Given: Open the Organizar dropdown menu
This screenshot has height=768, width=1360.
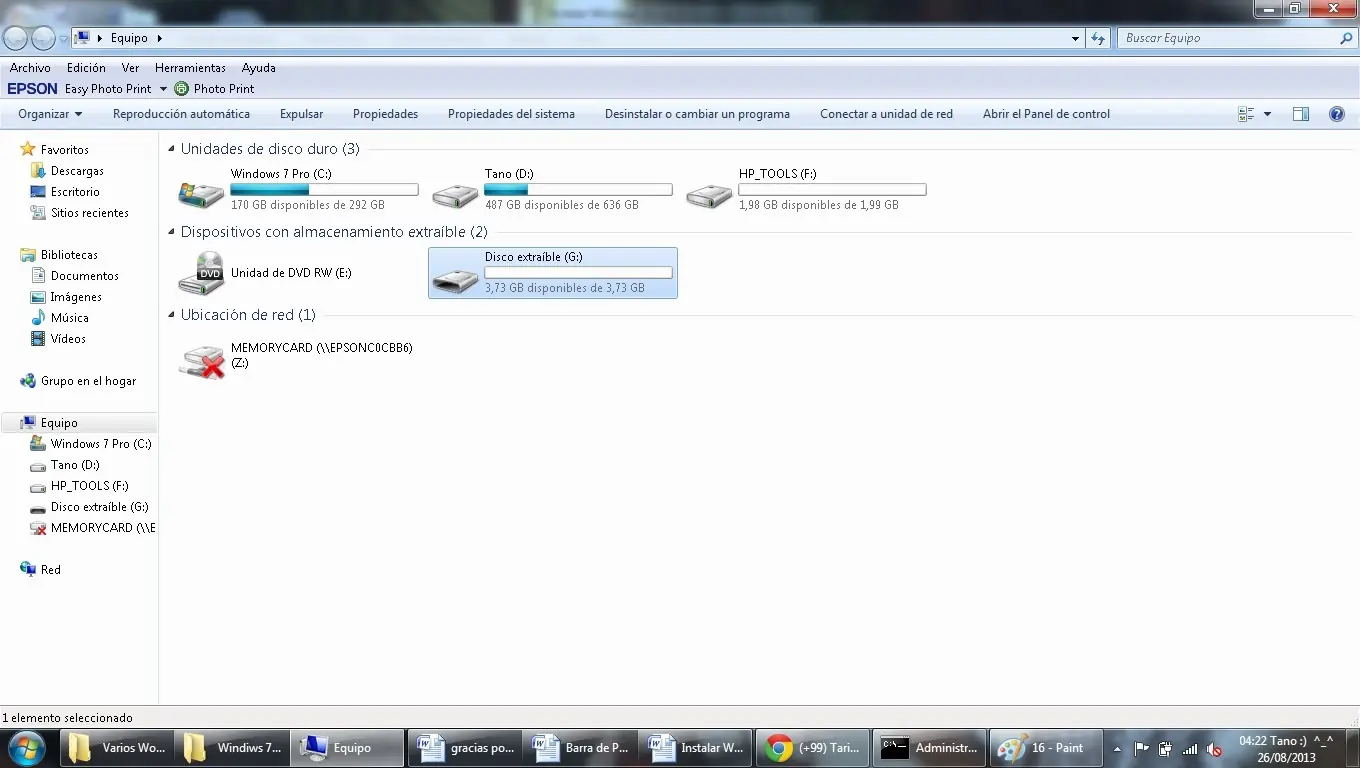Looking at the screenshot, I should click(x=50, y=114).
